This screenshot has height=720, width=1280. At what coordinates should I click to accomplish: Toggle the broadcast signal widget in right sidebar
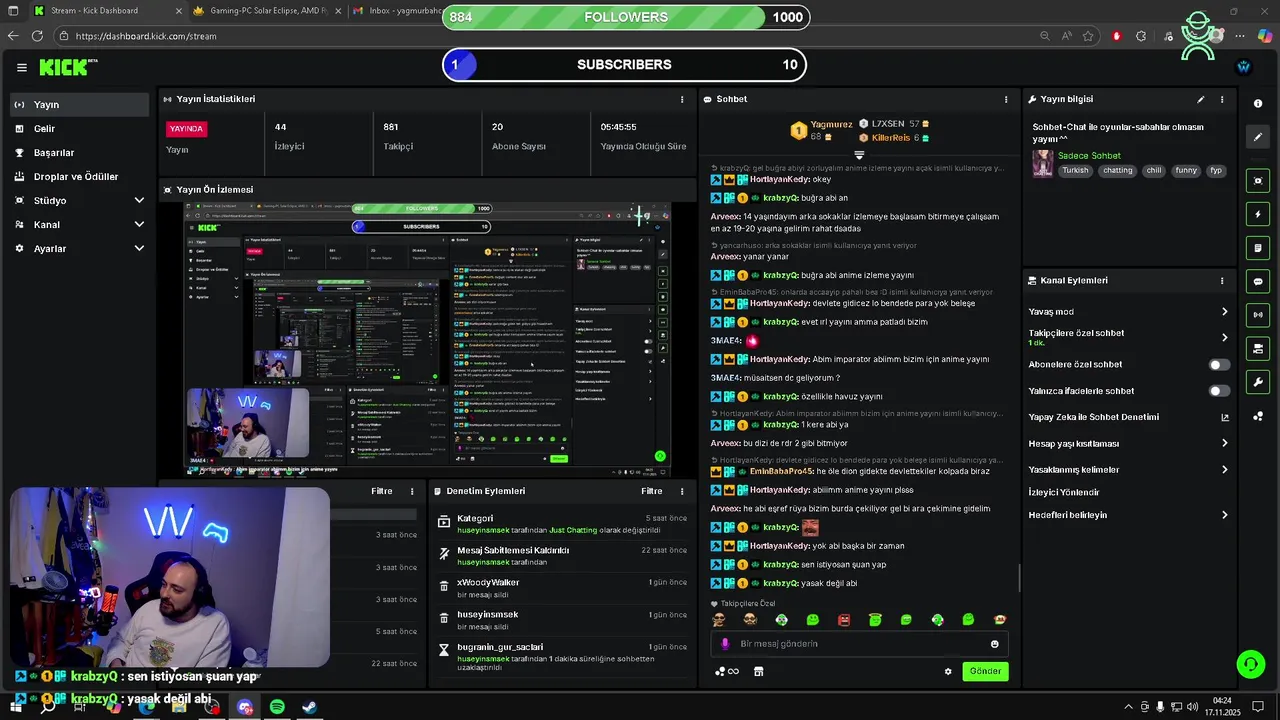[x=1258, y=315]
